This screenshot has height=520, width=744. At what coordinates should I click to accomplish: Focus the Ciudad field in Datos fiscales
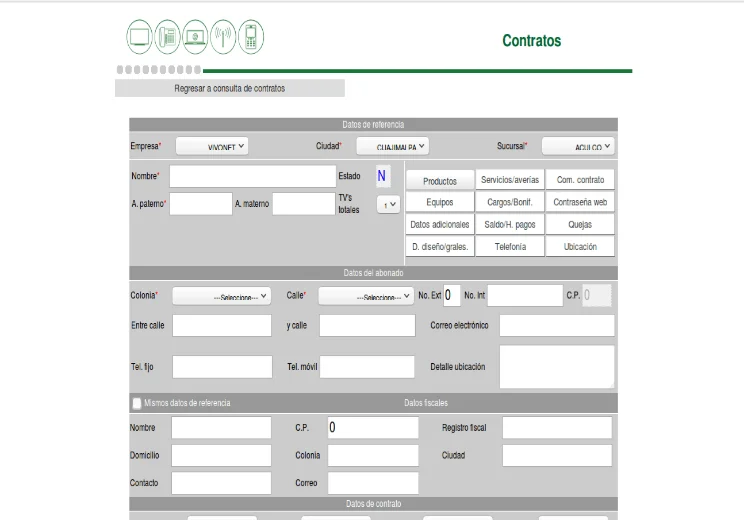(557, 455)
